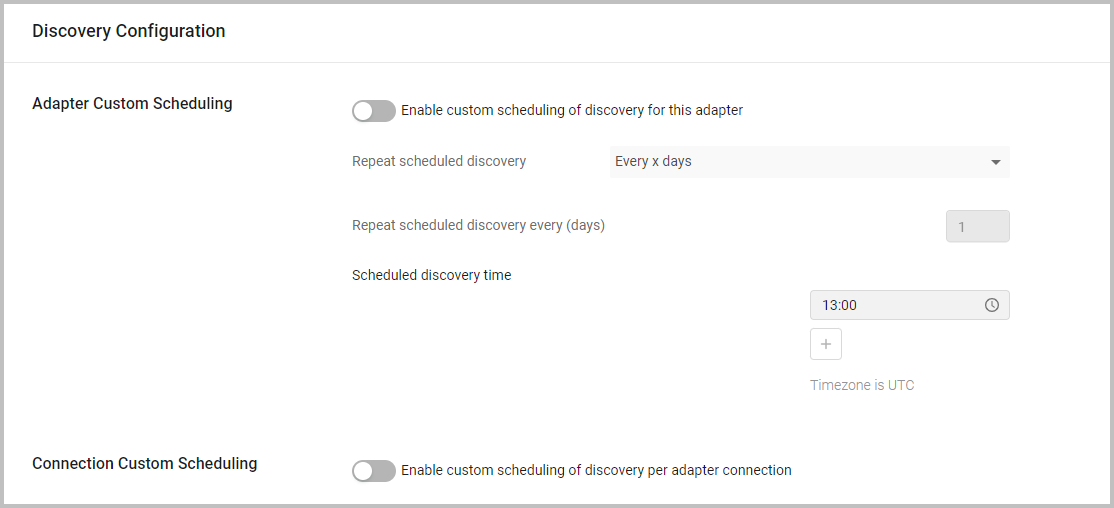The width and height of the screenshot is (1114, 508).
Task: Click the Every x days selected text
Action: [x=653, y=161]
